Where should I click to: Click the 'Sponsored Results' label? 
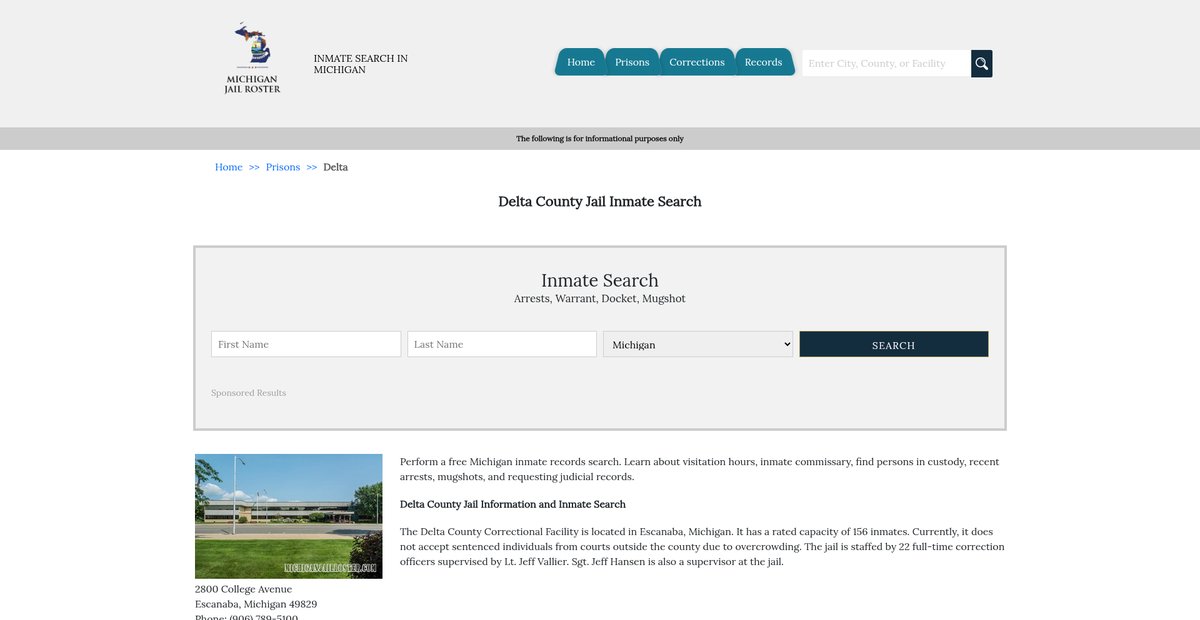coord(249,393)
